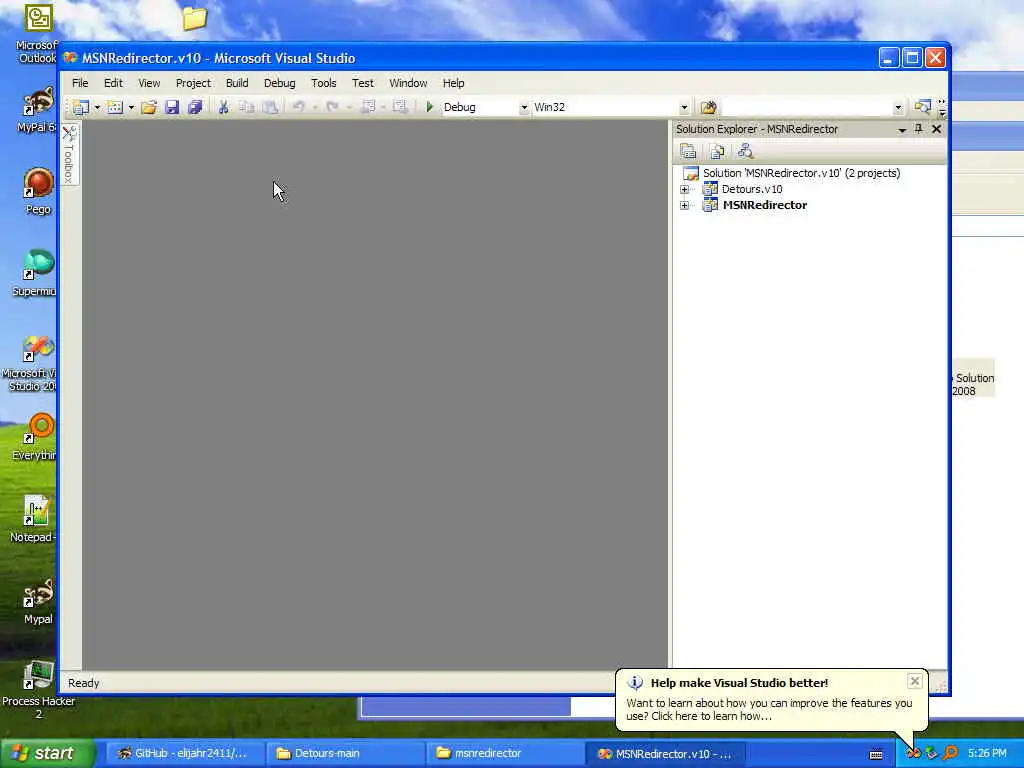The width and height of the screenshot is (1024, 768).
Task: Select the Pego desktop icon
Action: 38,191
